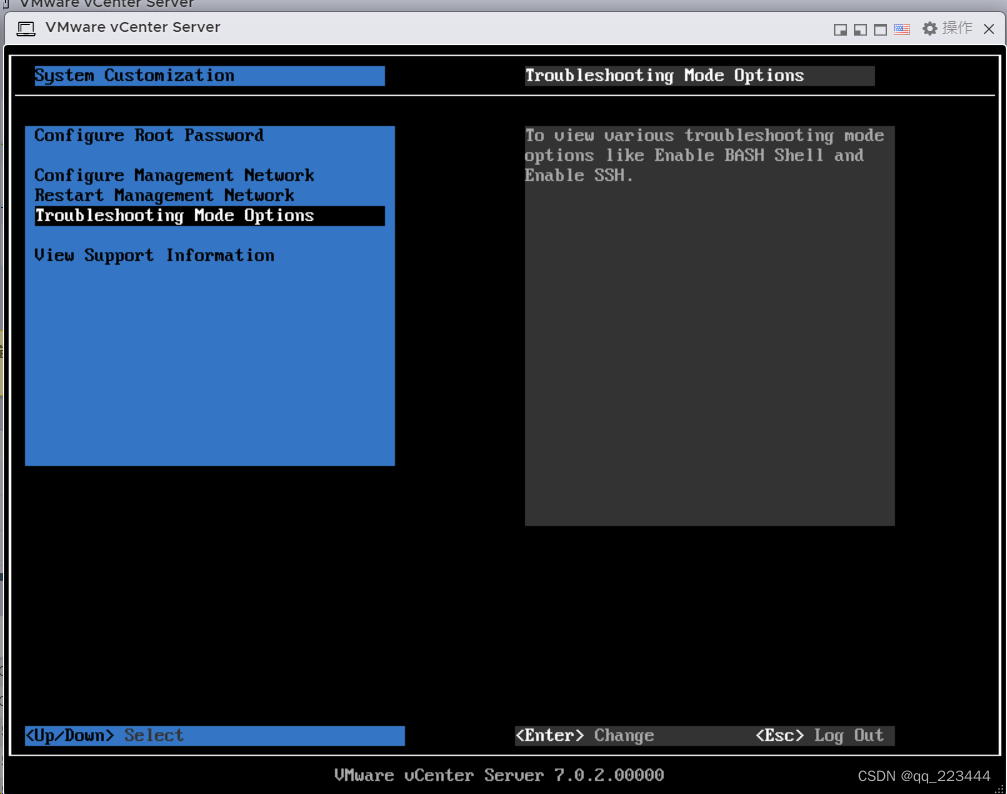Click the first screen-fit resize icon
Viewport: 1007px width, 794px height.
tap(841, 29)
